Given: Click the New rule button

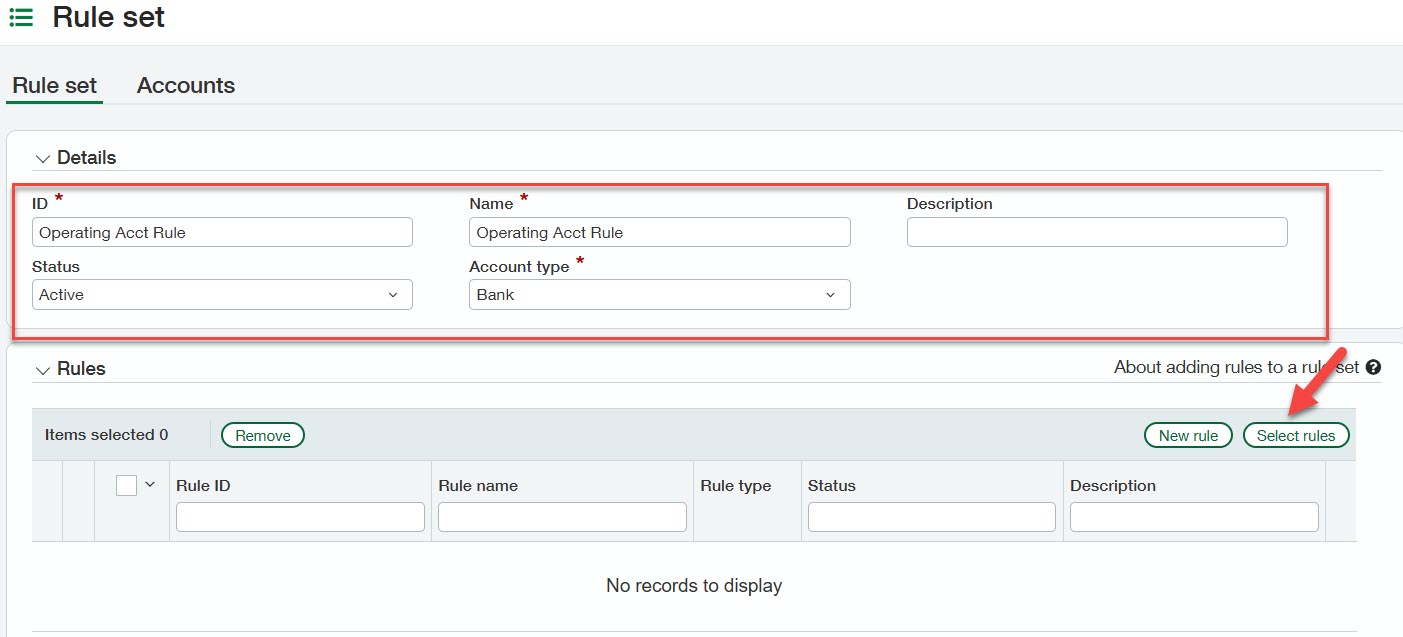Looking at the screenshot, I should click(1188, 434).
